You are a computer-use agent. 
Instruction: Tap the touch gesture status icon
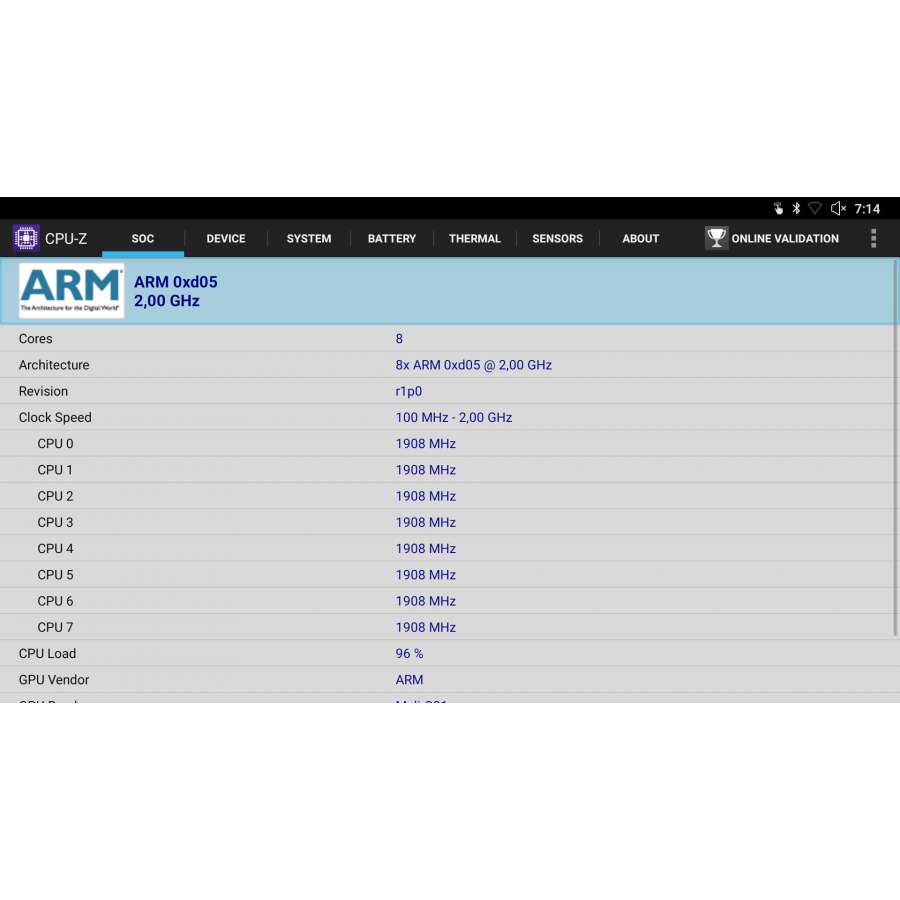778,208
